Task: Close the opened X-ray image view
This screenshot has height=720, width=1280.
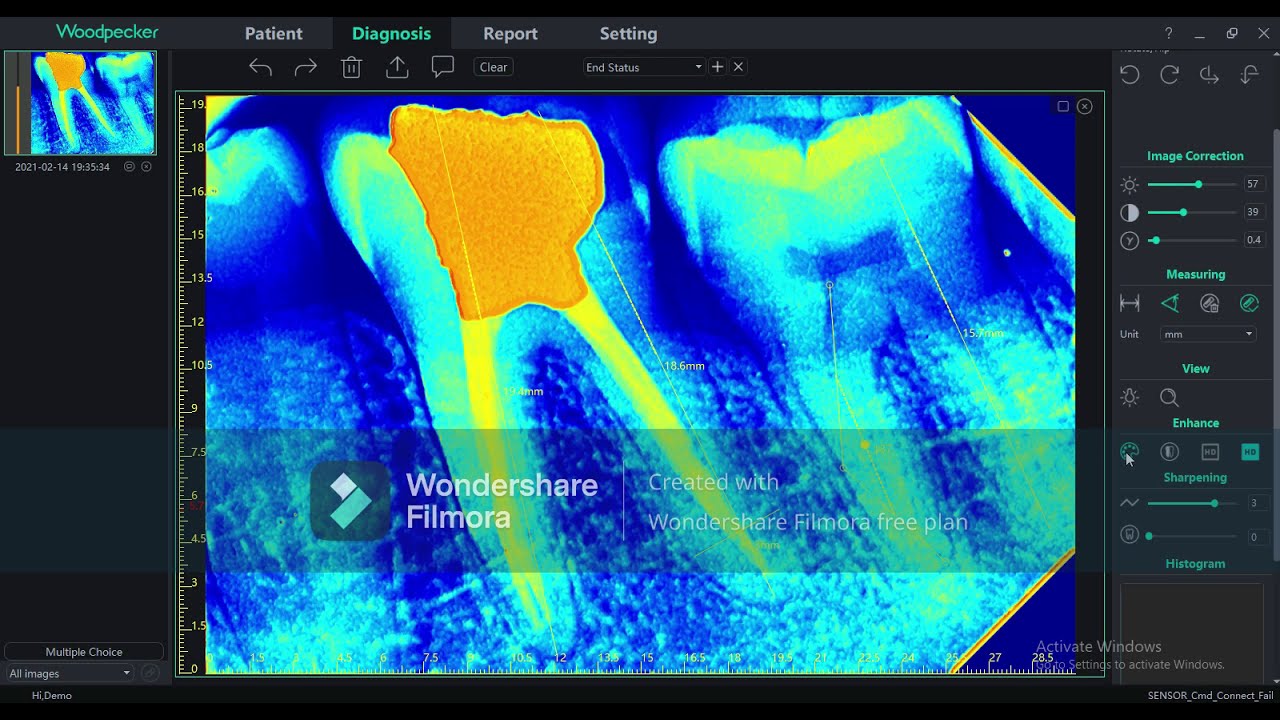Action: (1085, 106)
